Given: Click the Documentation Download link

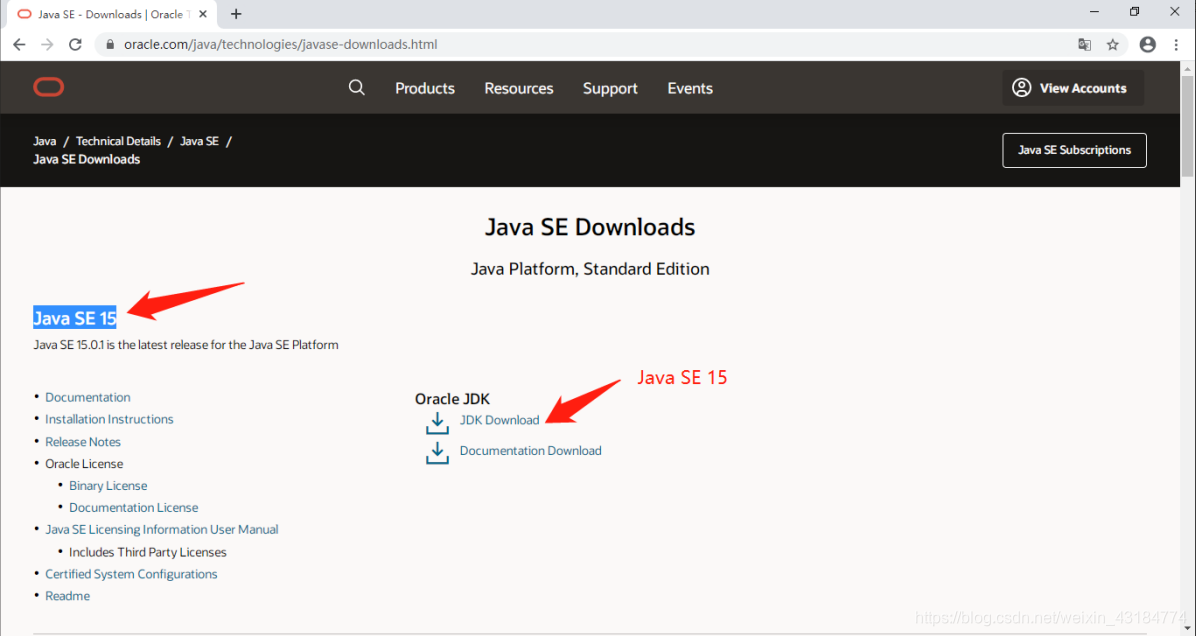Looking at the screenshot, I should coord(530,451).
